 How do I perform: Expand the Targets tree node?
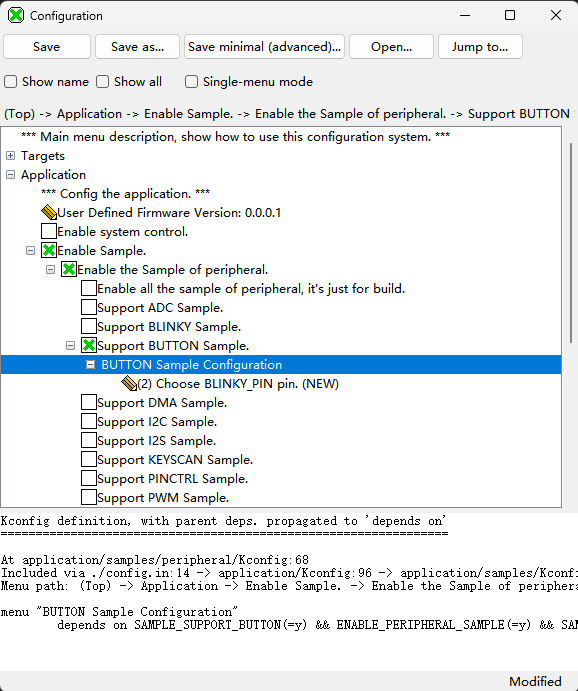11,156
